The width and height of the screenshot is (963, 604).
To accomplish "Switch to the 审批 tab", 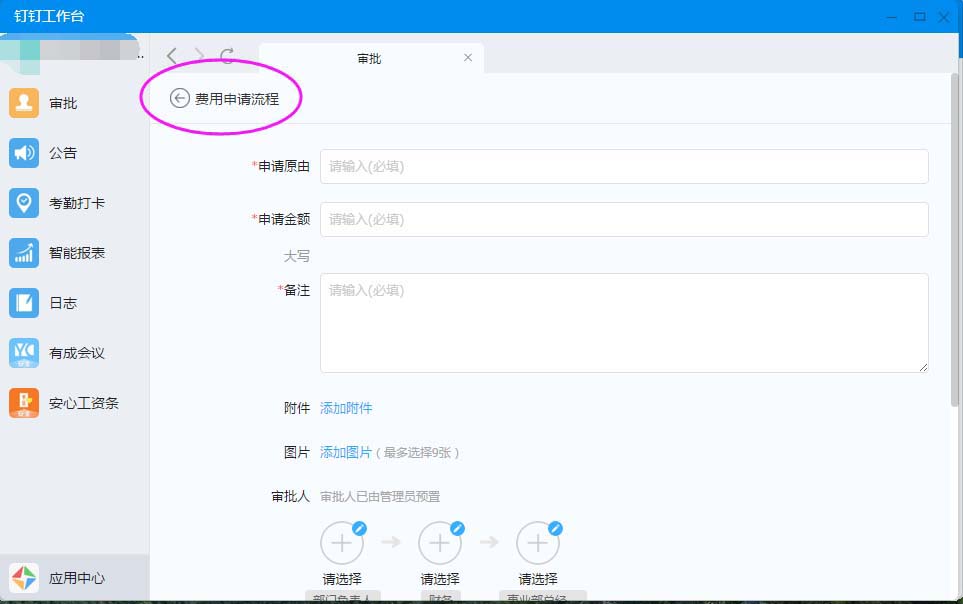I will click(x=369, y=59).
